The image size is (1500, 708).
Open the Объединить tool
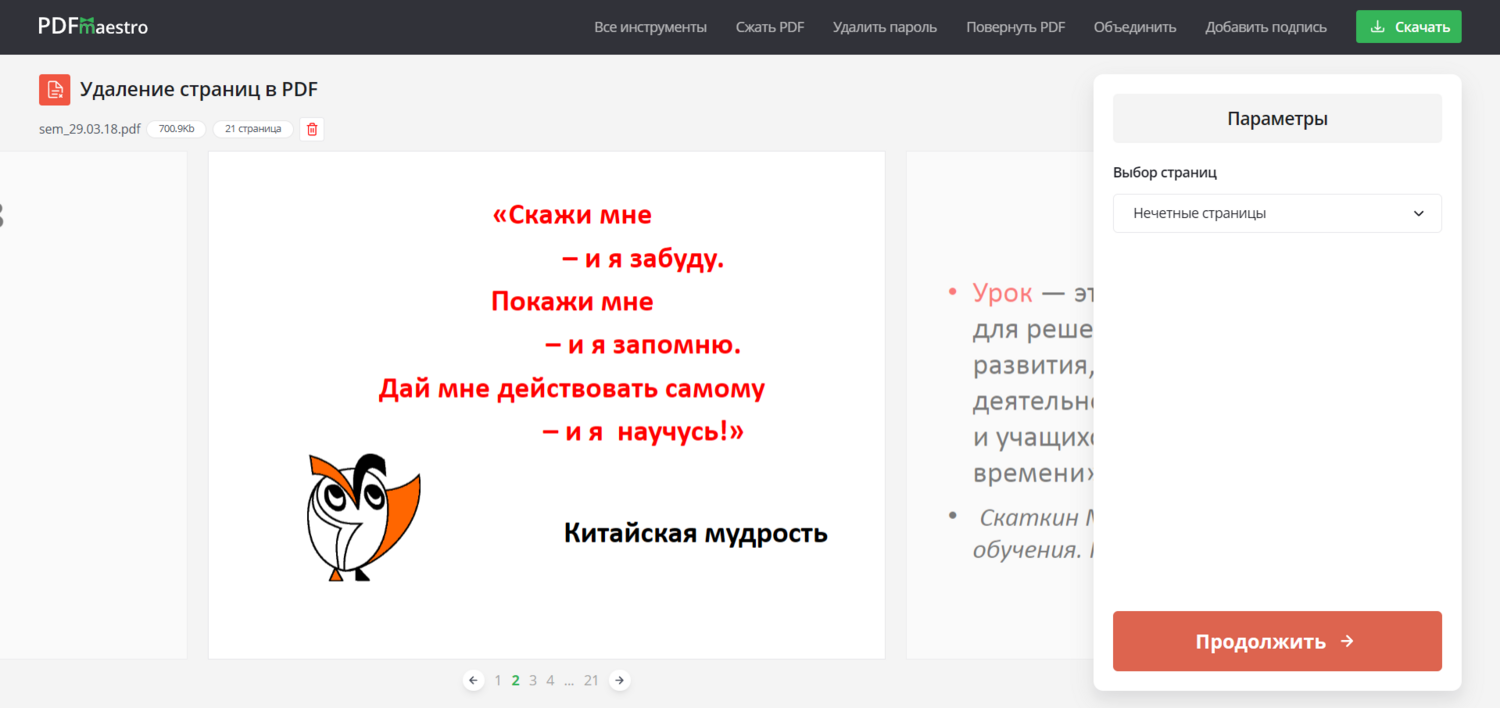tap(1135, 27)
